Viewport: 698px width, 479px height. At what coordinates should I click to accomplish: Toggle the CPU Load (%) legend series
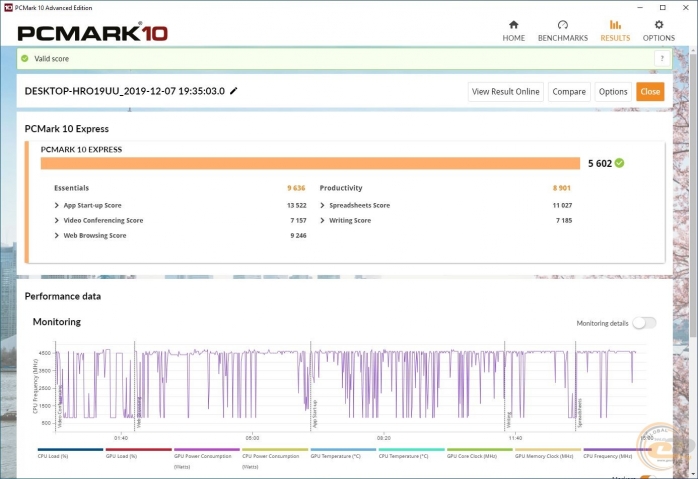point(70,453)
